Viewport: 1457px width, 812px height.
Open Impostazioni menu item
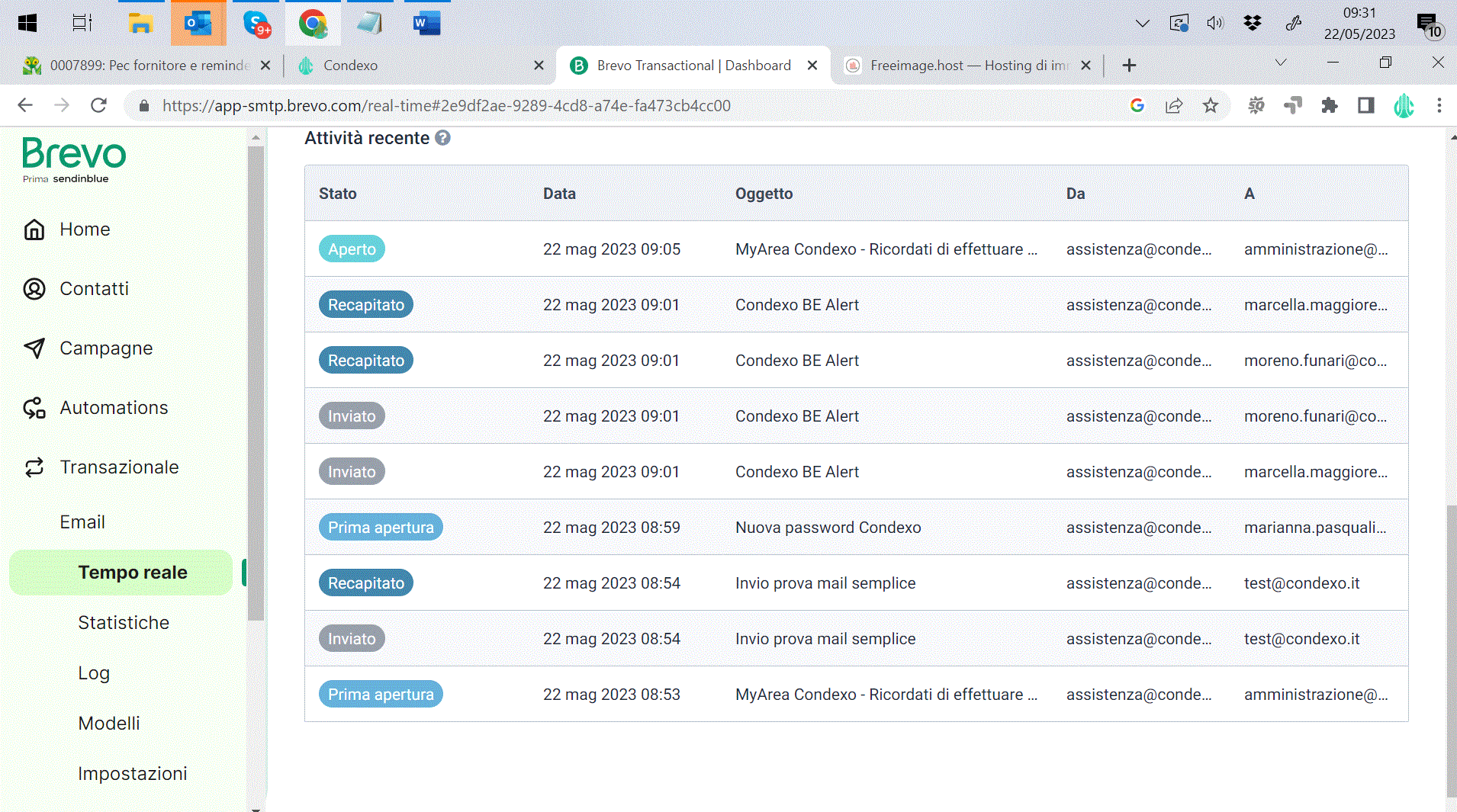[x=133, y=774]
